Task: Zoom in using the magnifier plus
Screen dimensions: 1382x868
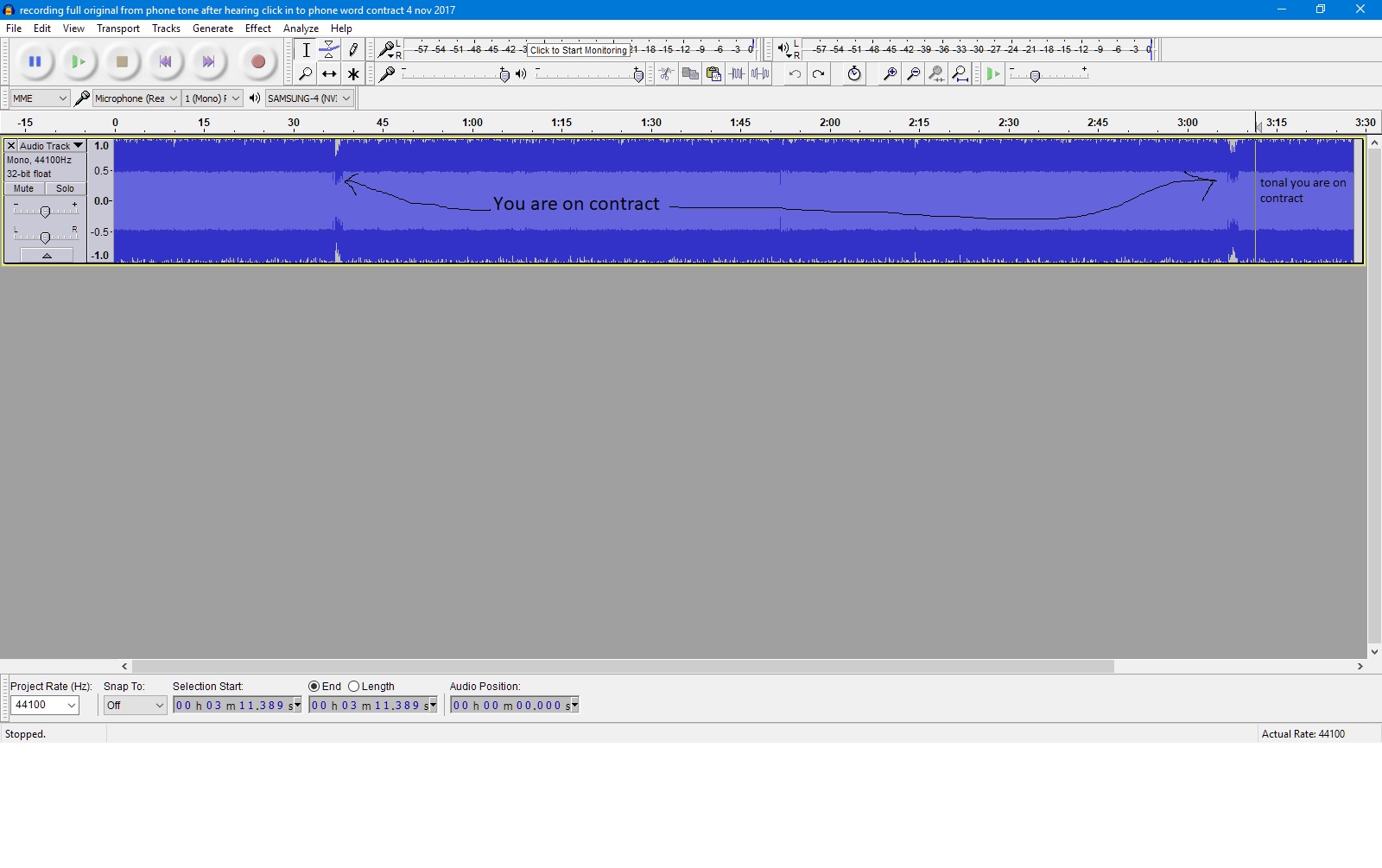Action: [889, 74]
